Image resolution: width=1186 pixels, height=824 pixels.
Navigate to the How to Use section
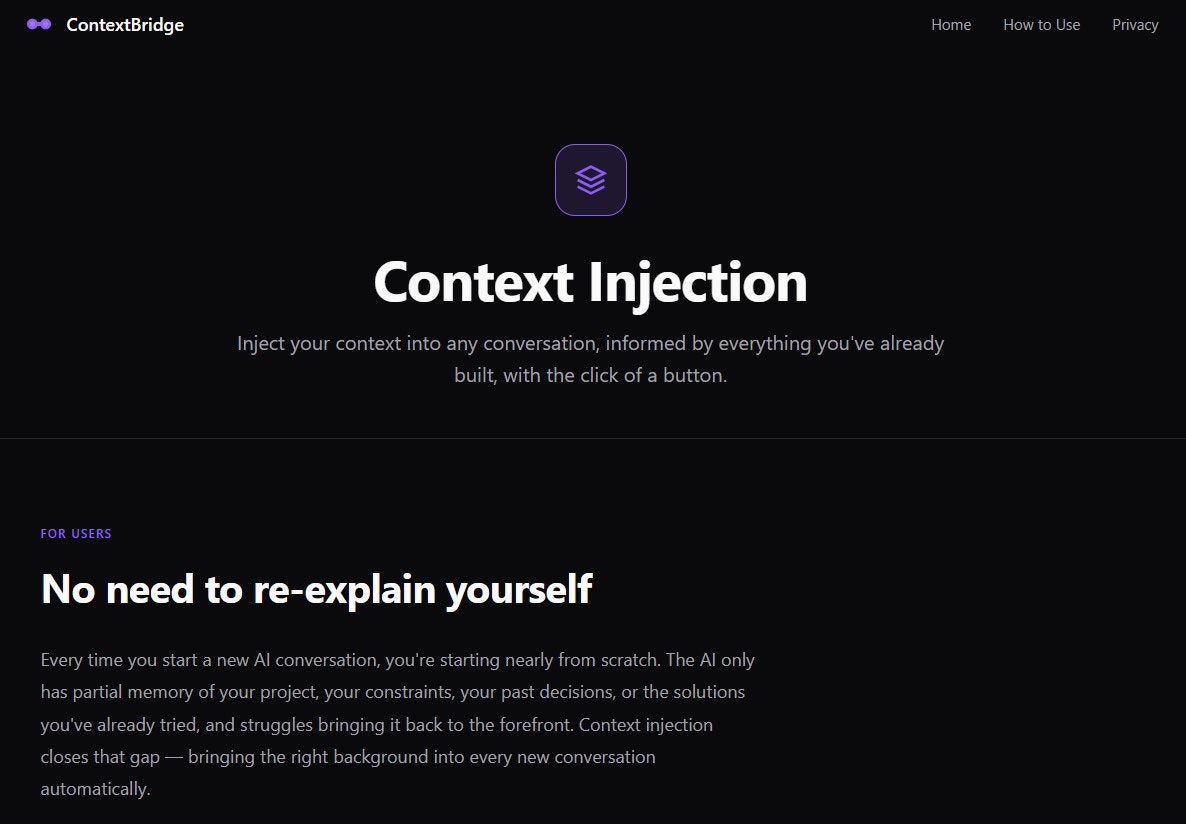click(1041, 25)
